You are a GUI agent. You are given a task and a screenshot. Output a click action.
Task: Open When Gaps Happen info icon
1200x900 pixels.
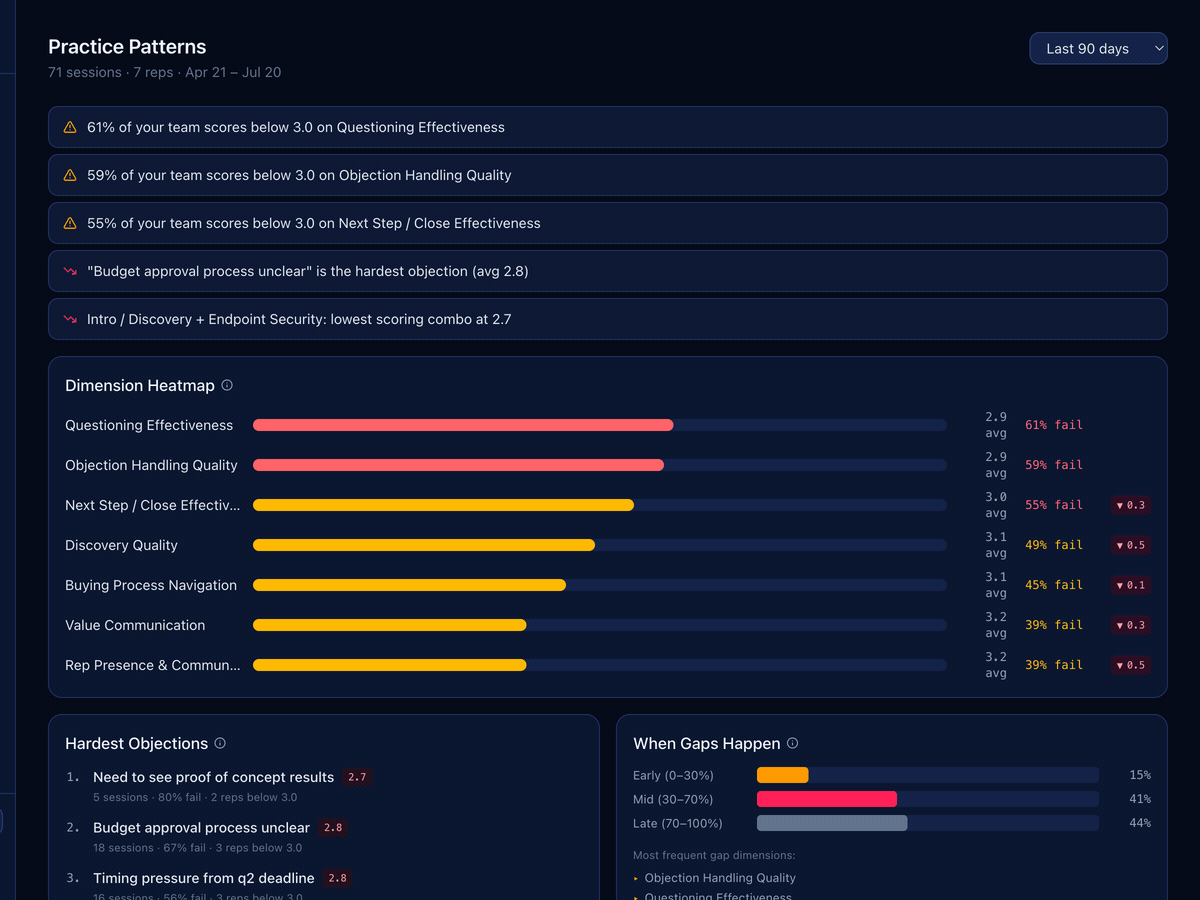click(792, 743)
